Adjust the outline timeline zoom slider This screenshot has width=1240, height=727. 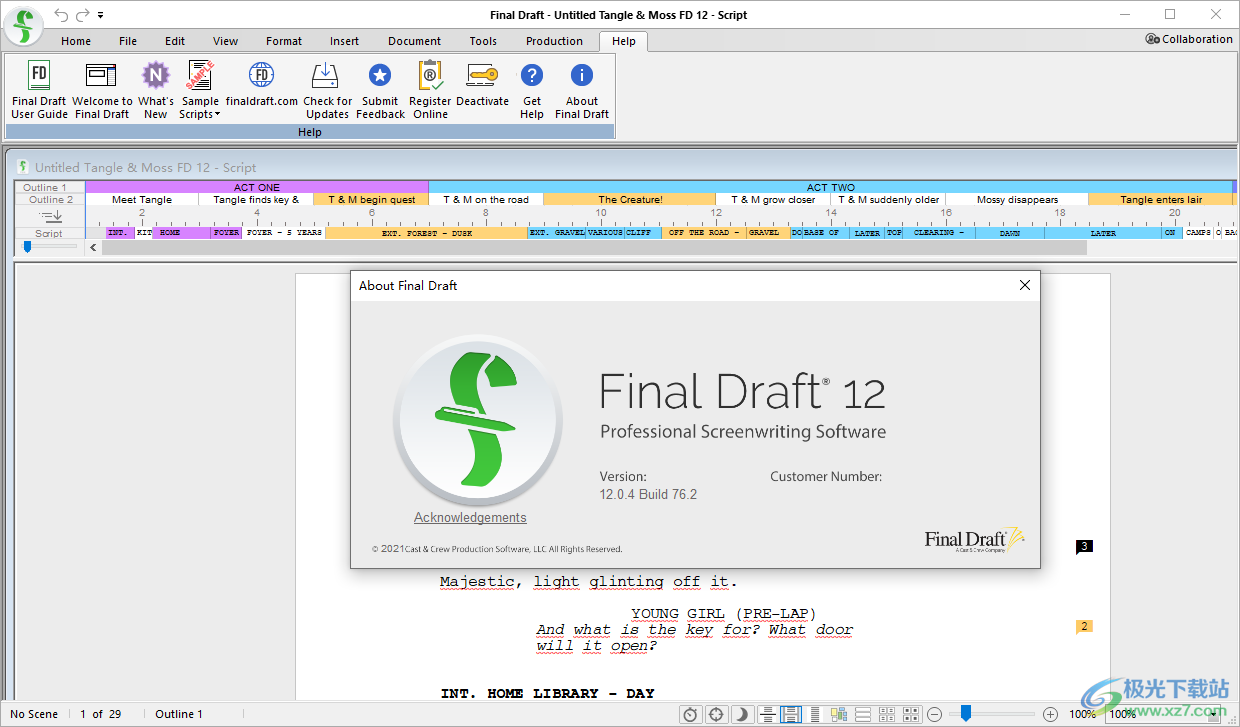28,246
